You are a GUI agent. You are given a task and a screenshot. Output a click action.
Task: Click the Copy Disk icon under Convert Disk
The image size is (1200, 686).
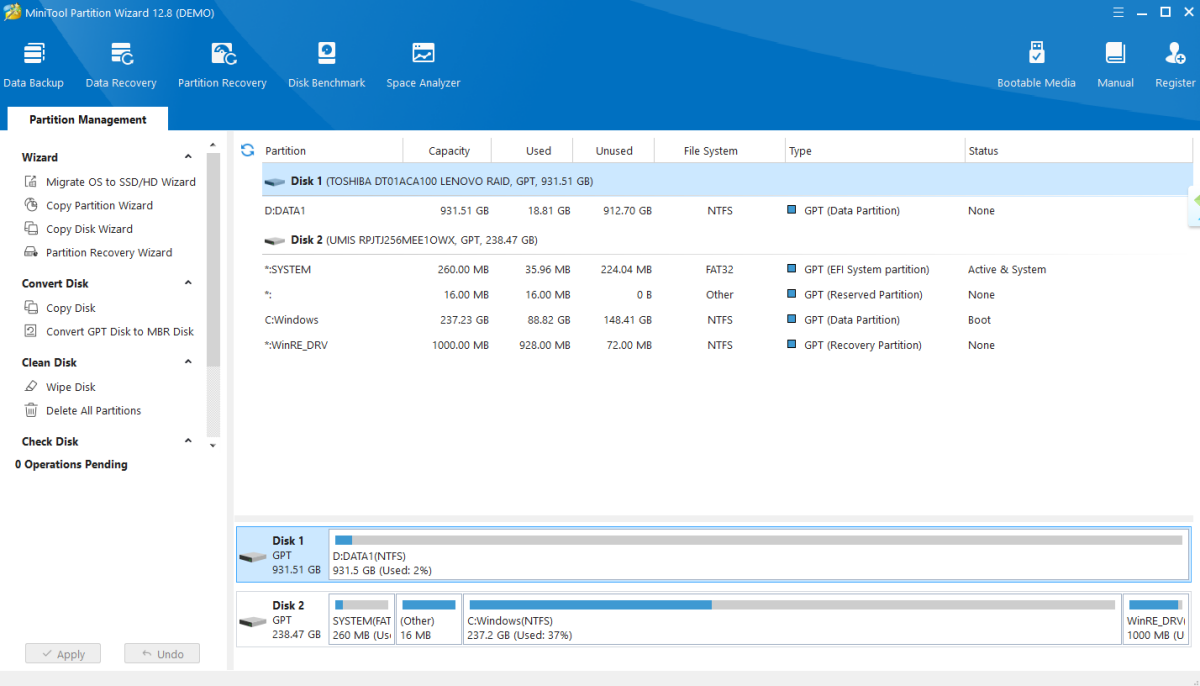30,308
